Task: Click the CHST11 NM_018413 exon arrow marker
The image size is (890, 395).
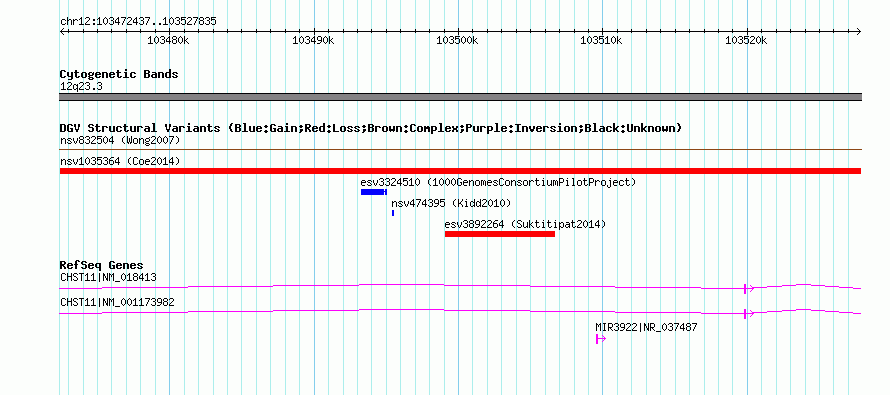Action: pyautogui.click(x=749, y=288)
